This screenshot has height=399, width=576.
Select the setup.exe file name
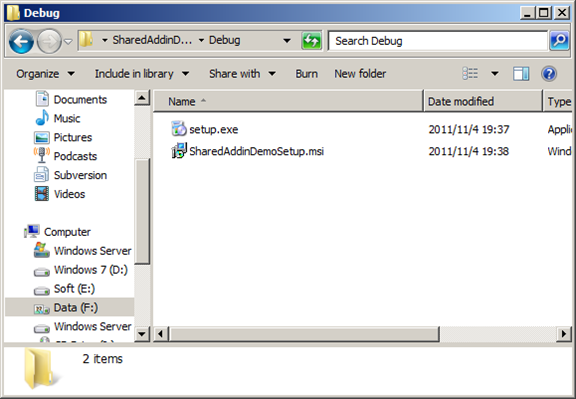click(213, 130)
